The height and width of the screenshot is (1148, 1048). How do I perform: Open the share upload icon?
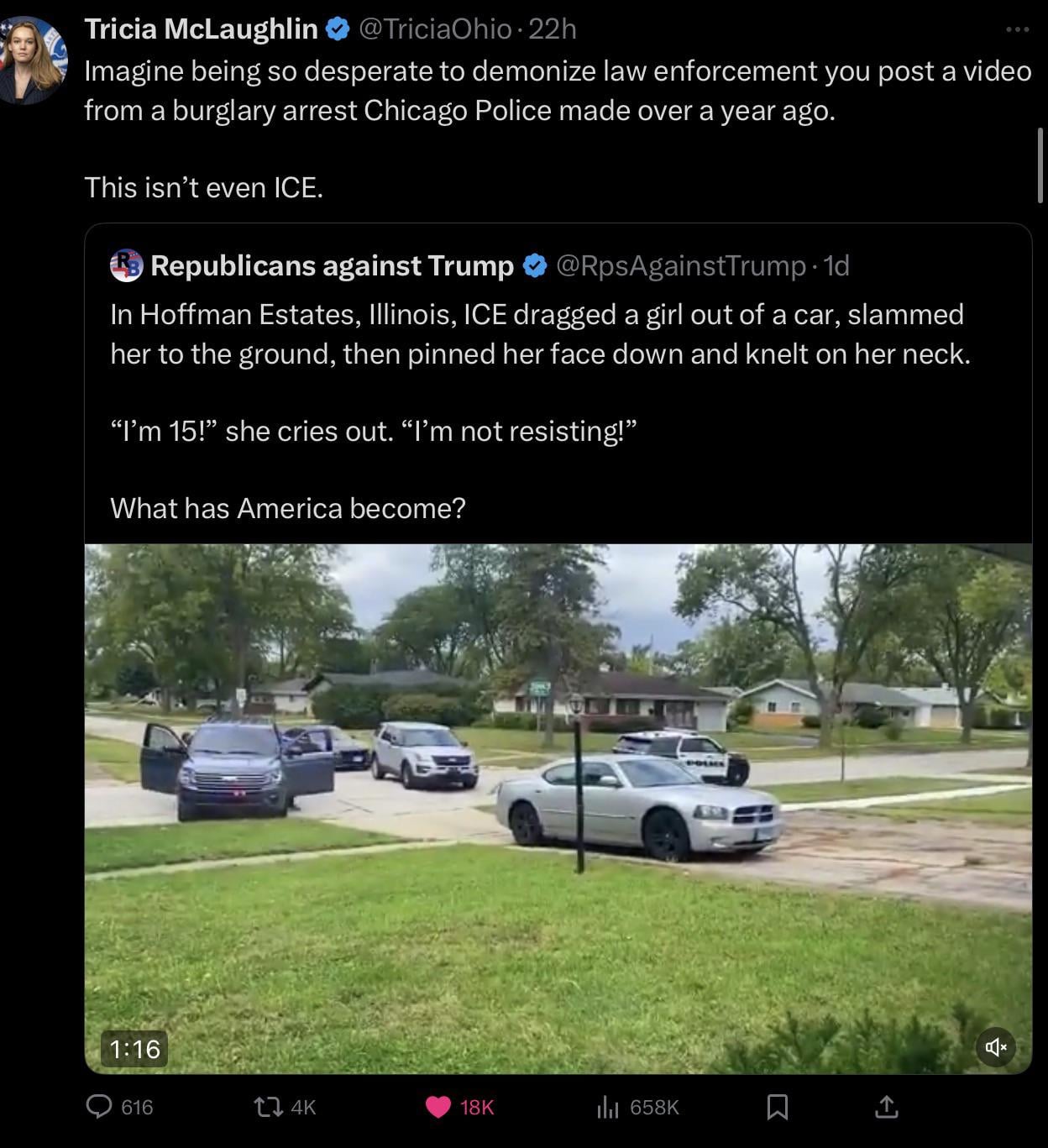[886, 1107]
